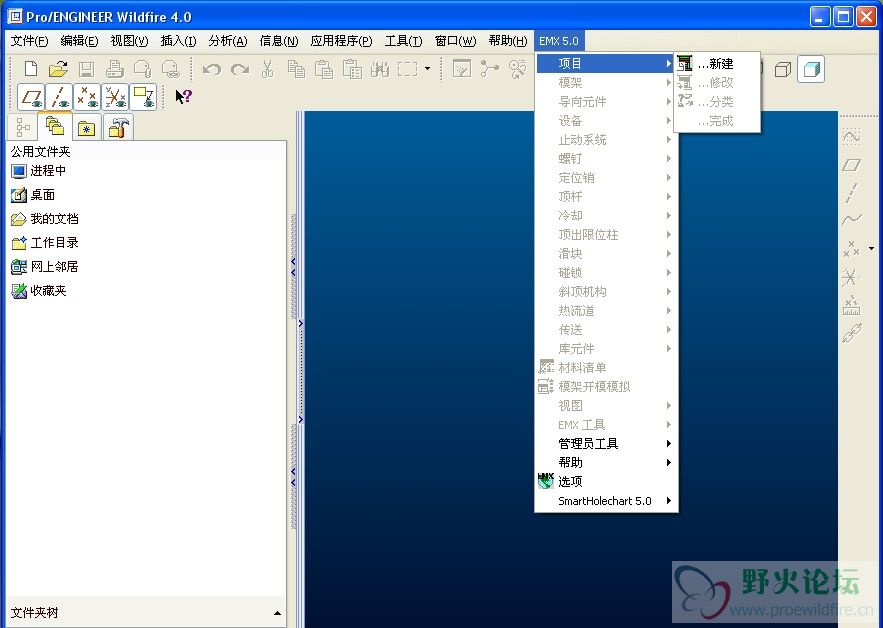
Task: Click the copy icon in toolbar
Action: [x=296, y=69]
